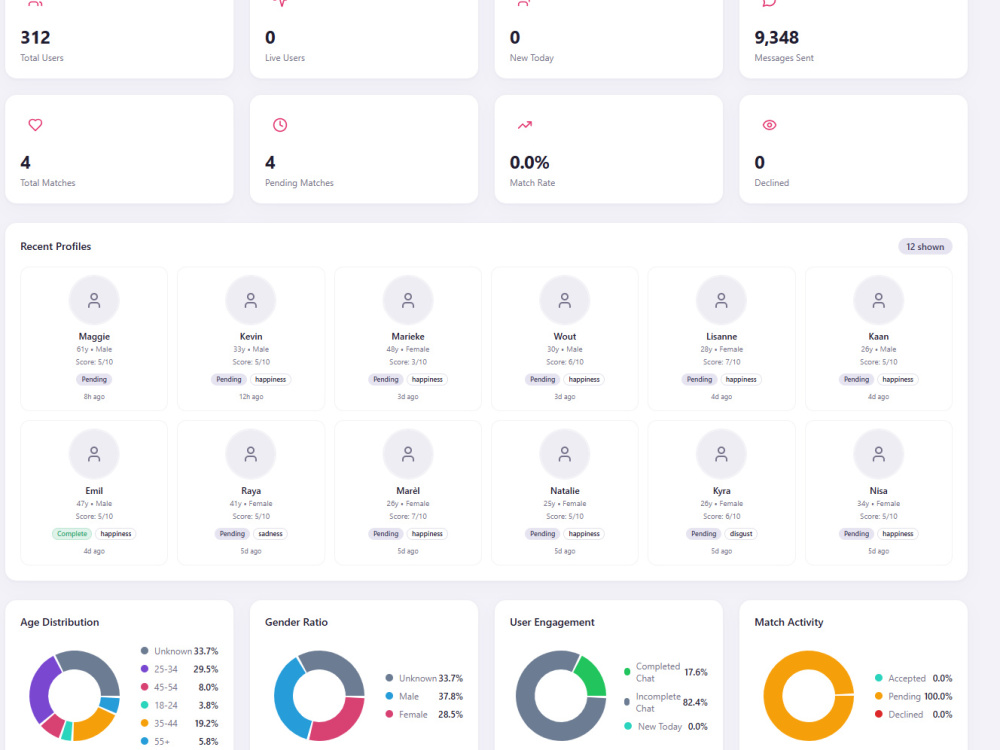Click the pink 45-54 legend dot

coord(144,687)
